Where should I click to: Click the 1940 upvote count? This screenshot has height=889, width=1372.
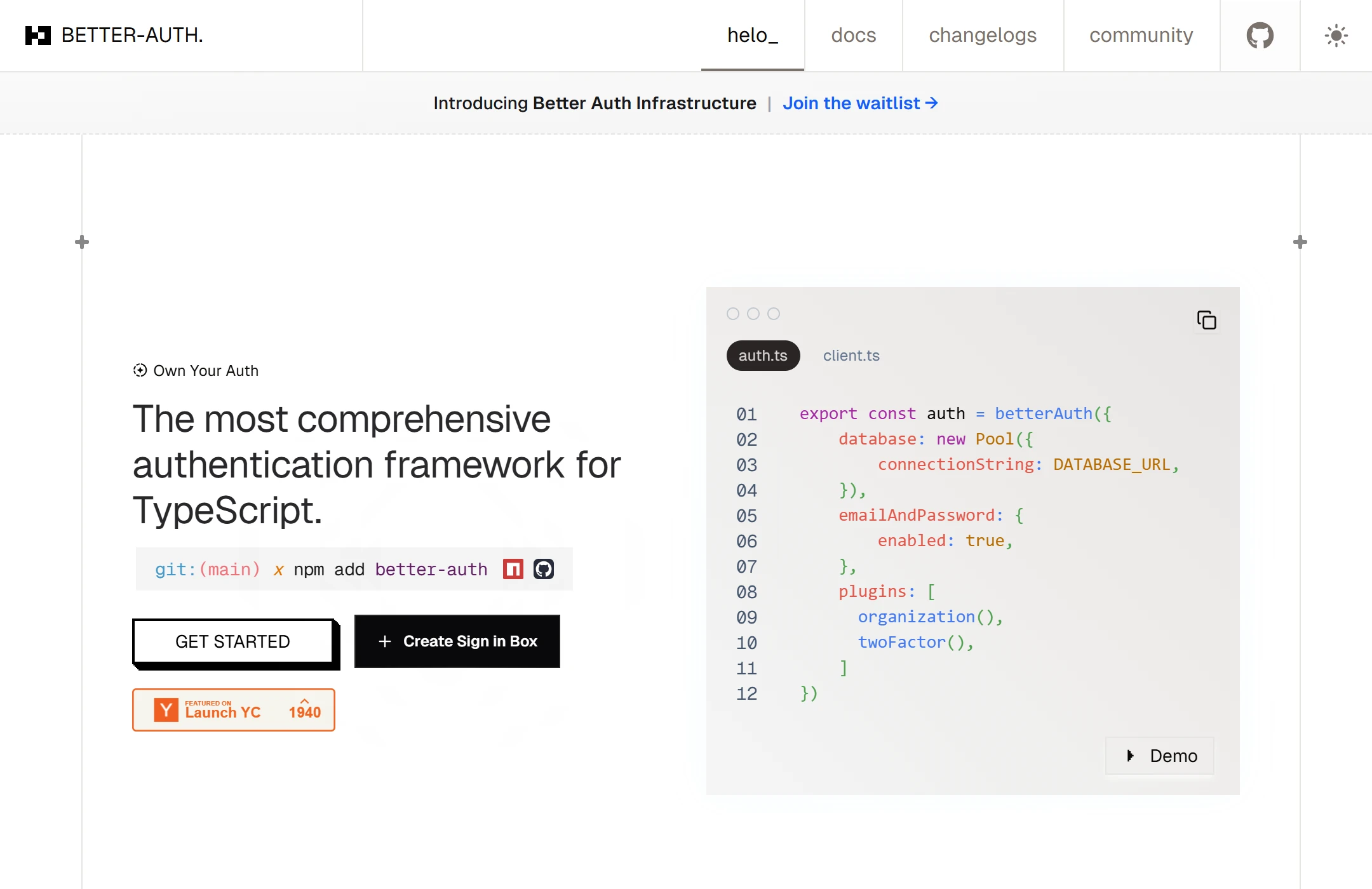click(x=305, y=712)
